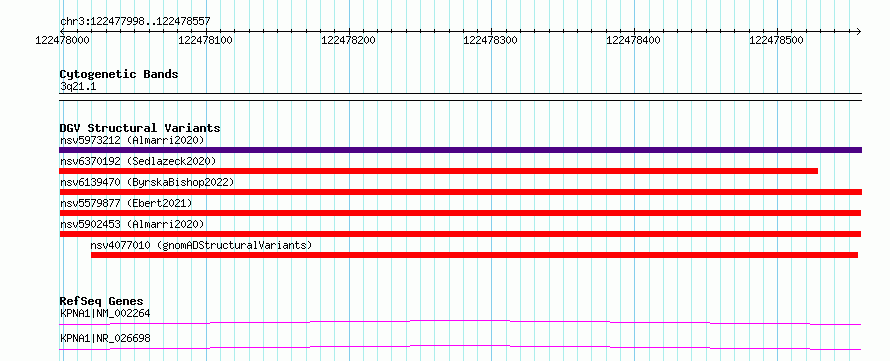Click the chr3:122477998..122478557 region label
This screenshot has width=890, height=361.
tap(135, 22)
